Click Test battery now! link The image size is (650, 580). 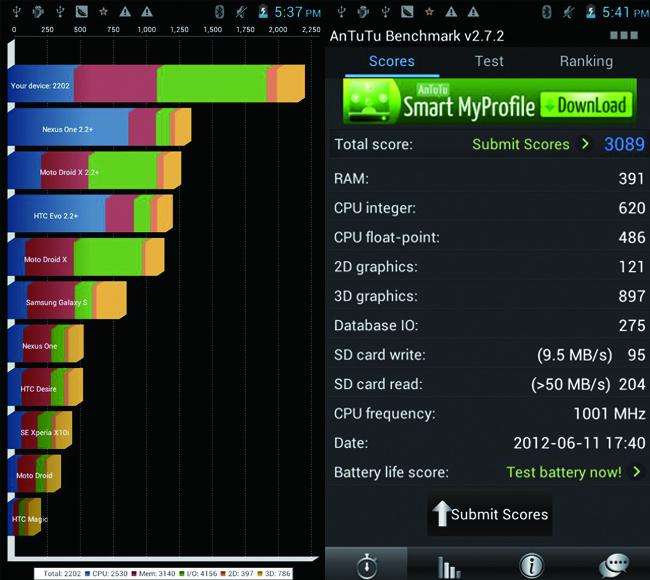tap(564, 472)
